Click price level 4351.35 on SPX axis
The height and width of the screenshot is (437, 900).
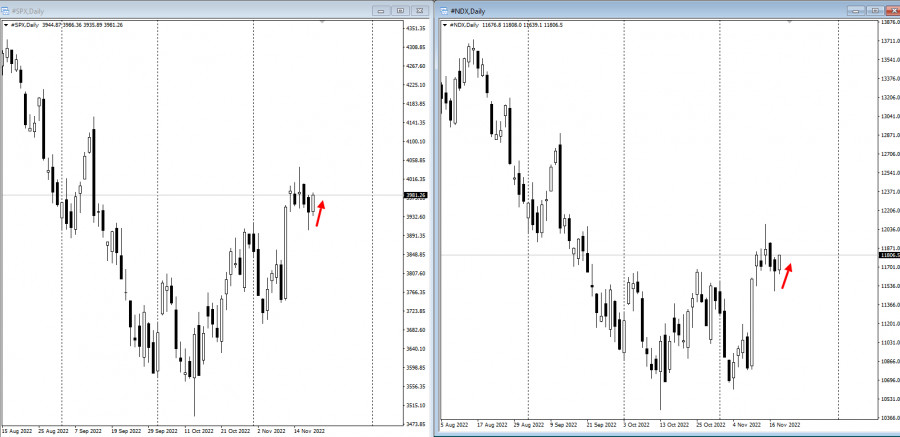416,29
